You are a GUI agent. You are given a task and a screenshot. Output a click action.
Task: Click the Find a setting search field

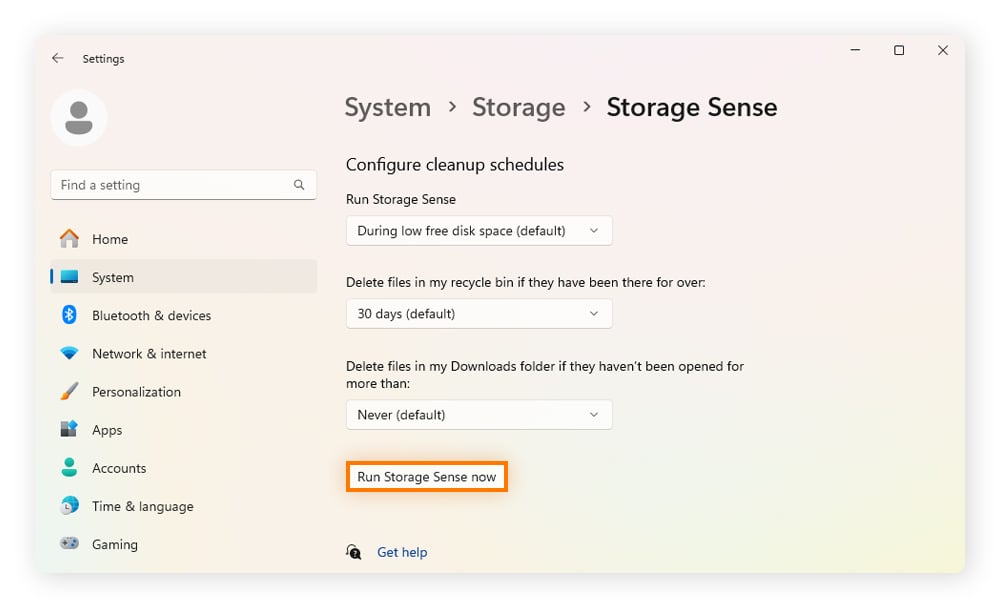(x=172, y=185)
